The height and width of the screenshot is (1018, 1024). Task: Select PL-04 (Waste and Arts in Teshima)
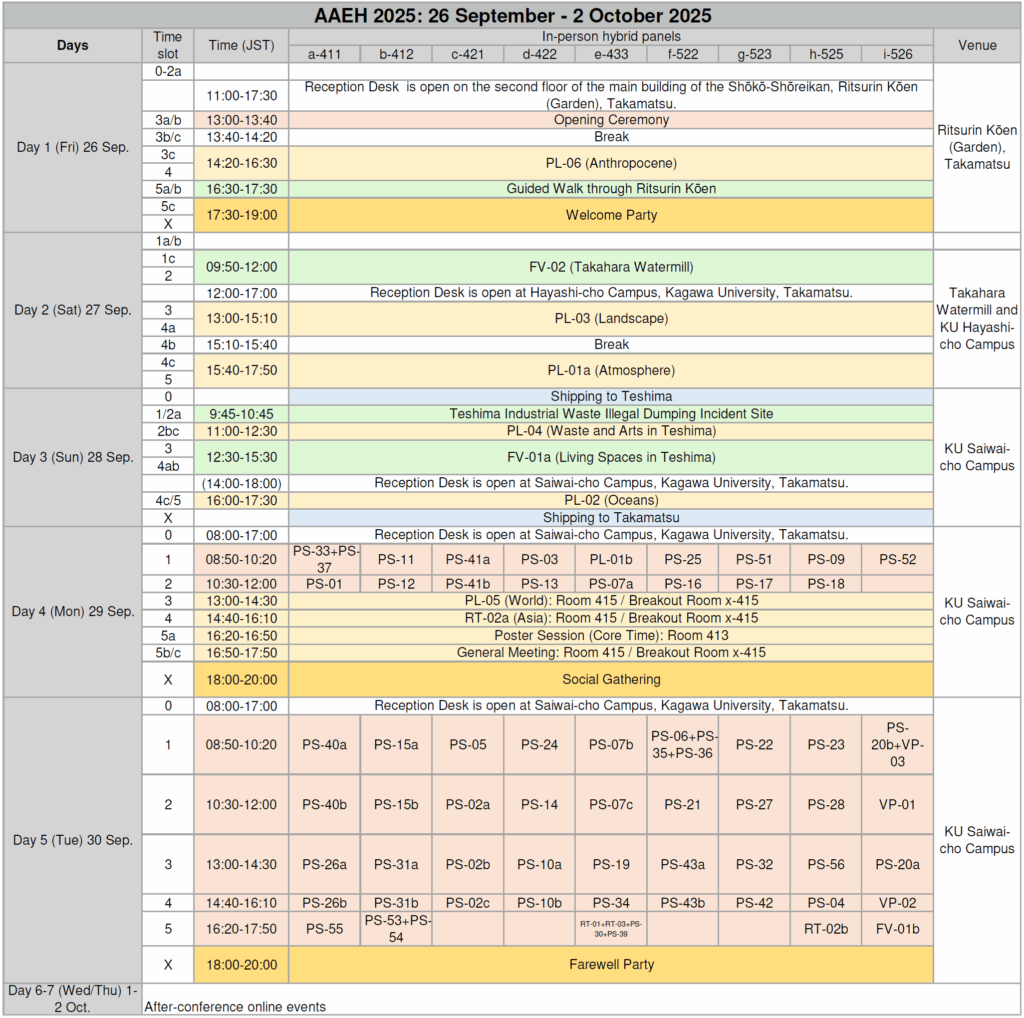point(610,431)
